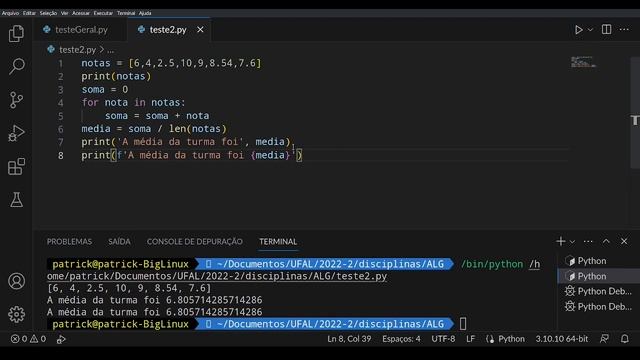Click the code minimap preview
Image resolution: width=640 pixels, height=360 pixels.
click(x=583, y=62)
